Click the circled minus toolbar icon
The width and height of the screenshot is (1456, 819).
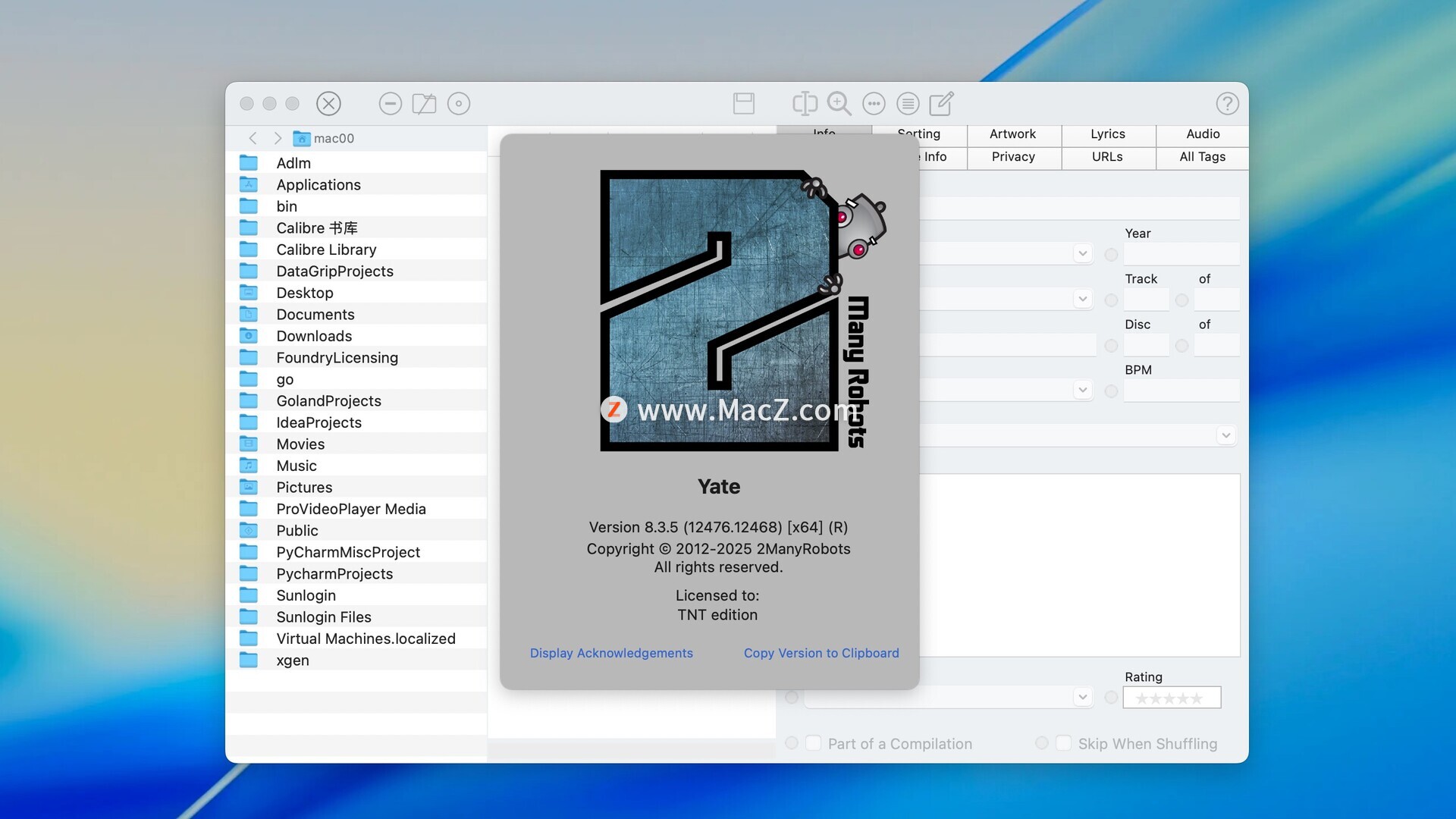pyautogui.click(x=391, y=103)
